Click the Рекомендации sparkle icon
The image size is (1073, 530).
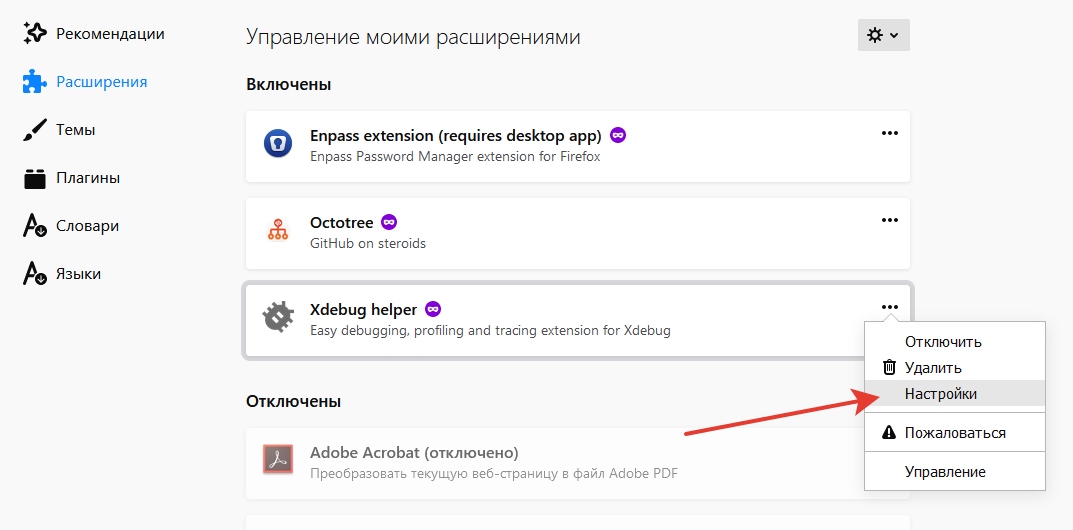coord(34,34)
